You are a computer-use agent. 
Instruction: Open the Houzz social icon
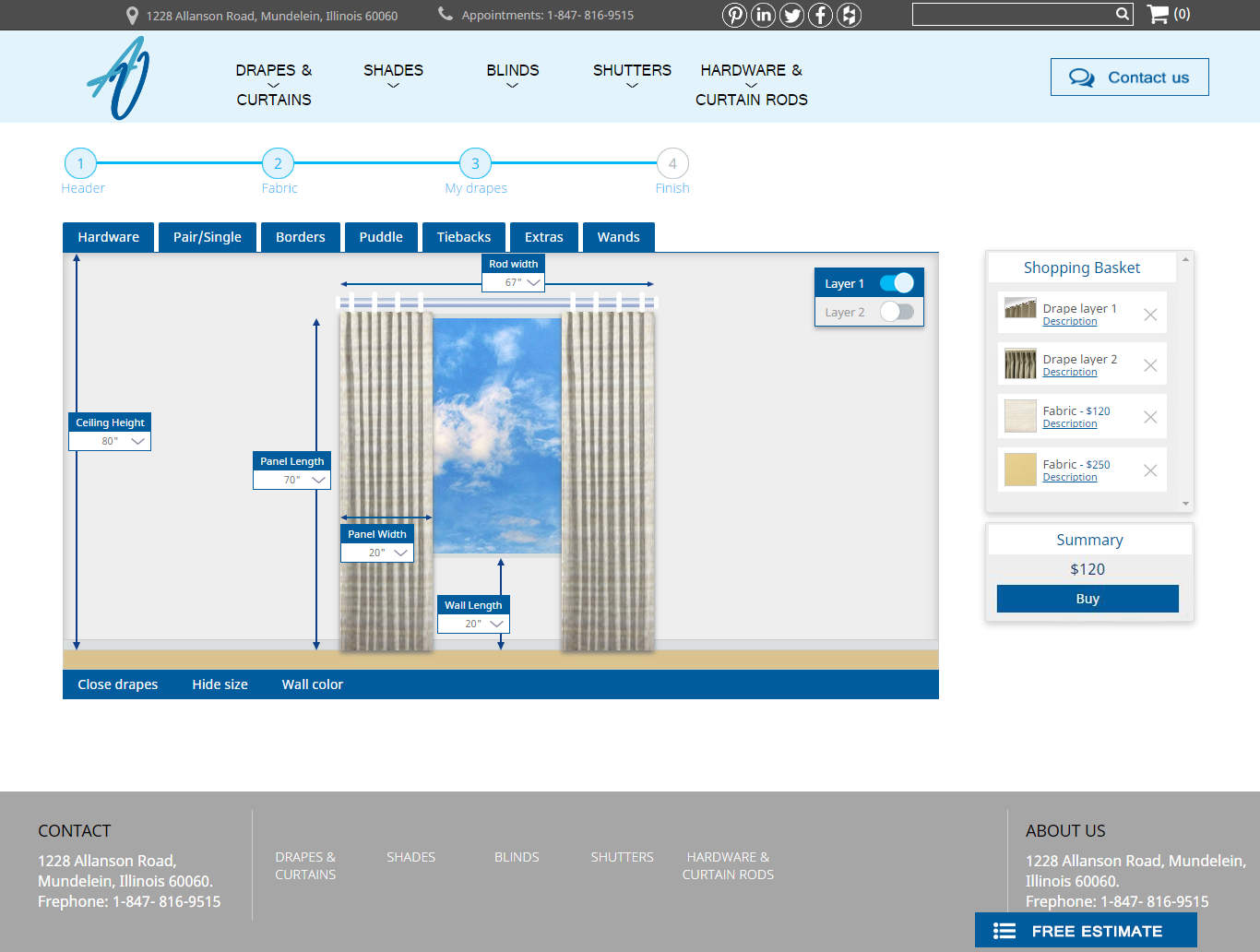[849, 15]
